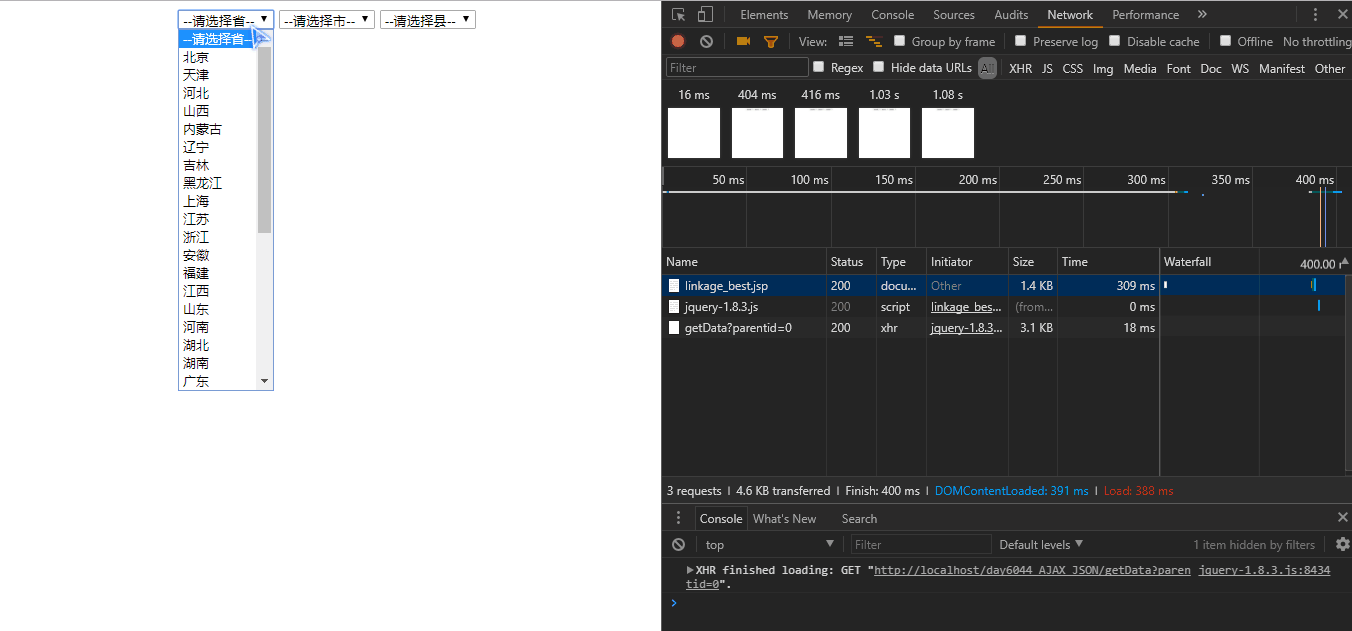Select 上海 from the province list
1352x631 pixels.
coord(218,201)
